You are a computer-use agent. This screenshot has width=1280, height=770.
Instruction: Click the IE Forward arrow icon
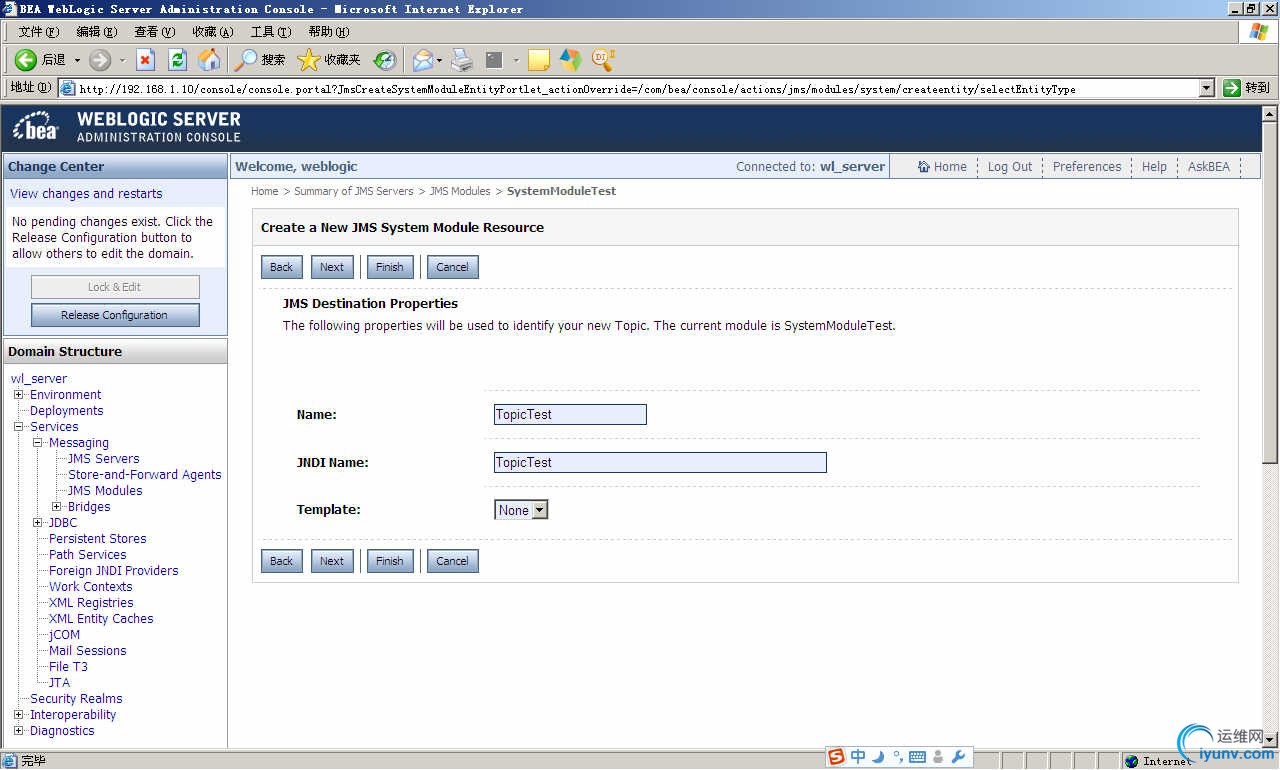(x=100, y=60)
